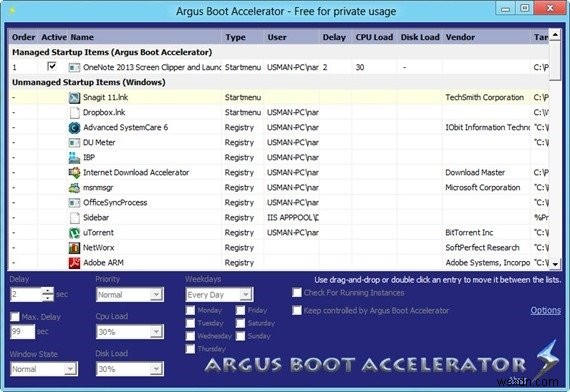Screen dimensions: 570x392
Task: Click the Advanced SystemCare 6 icon
Action: [x=74, y=128]
